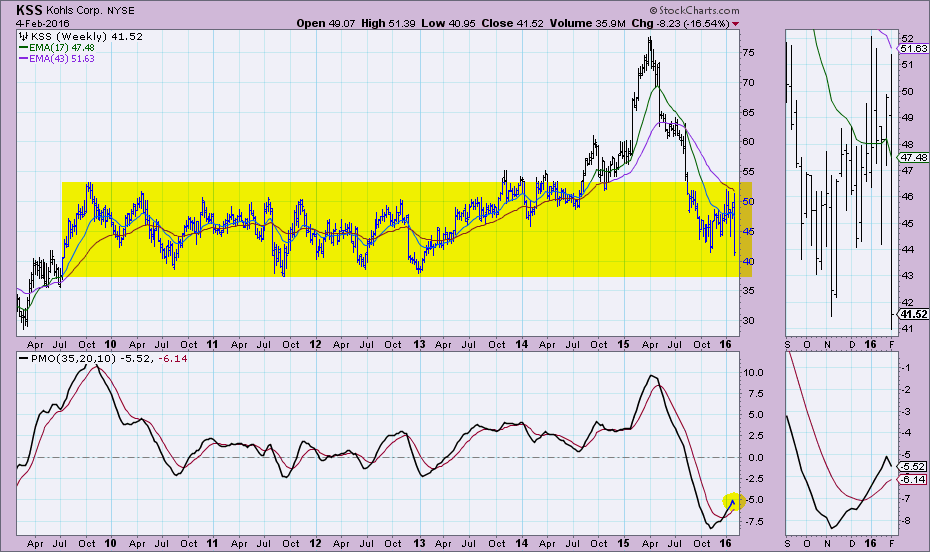The image size is (930, 552).
Task: Click the boxed -5.52 tag in PMO zoom panel
Action: (913, 467)
